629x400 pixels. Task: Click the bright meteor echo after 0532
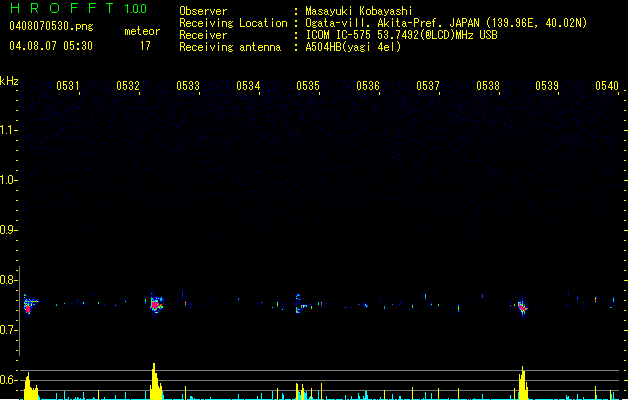(x=156, y=303)
